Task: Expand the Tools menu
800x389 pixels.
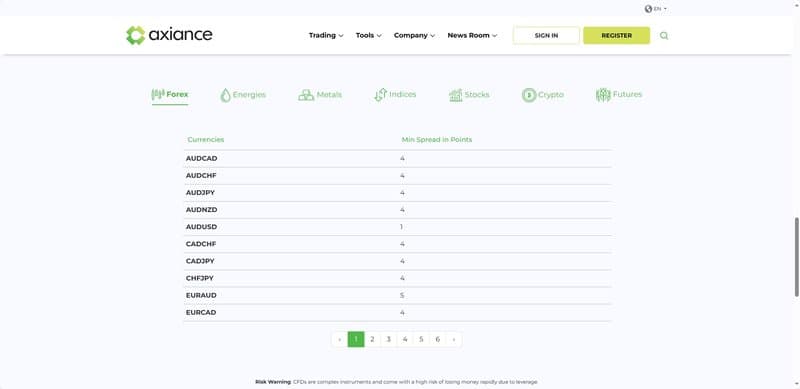Action: pyautogui.click(x=368, y=35)
